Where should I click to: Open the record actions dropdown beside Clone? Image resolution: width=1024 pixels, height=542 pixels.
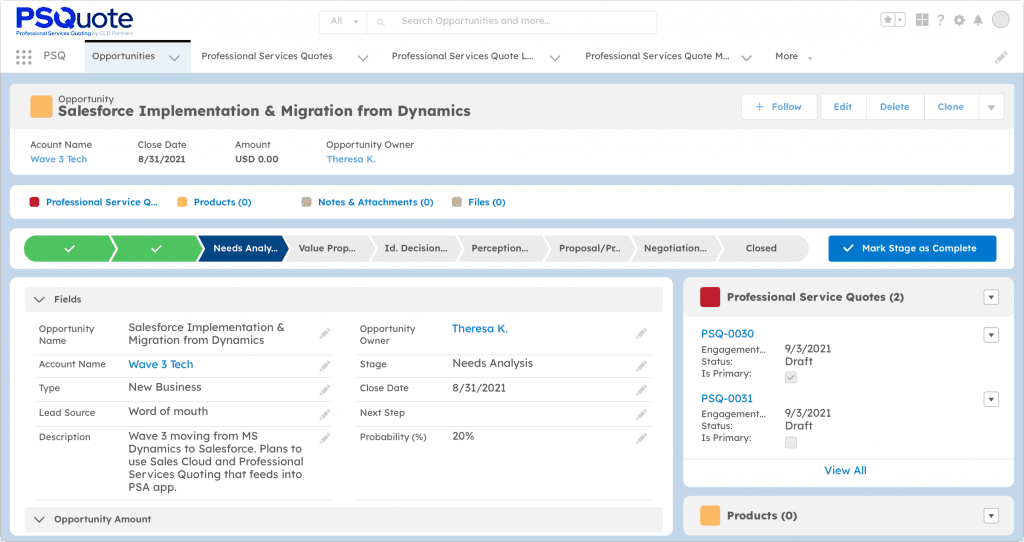[991, 107]
